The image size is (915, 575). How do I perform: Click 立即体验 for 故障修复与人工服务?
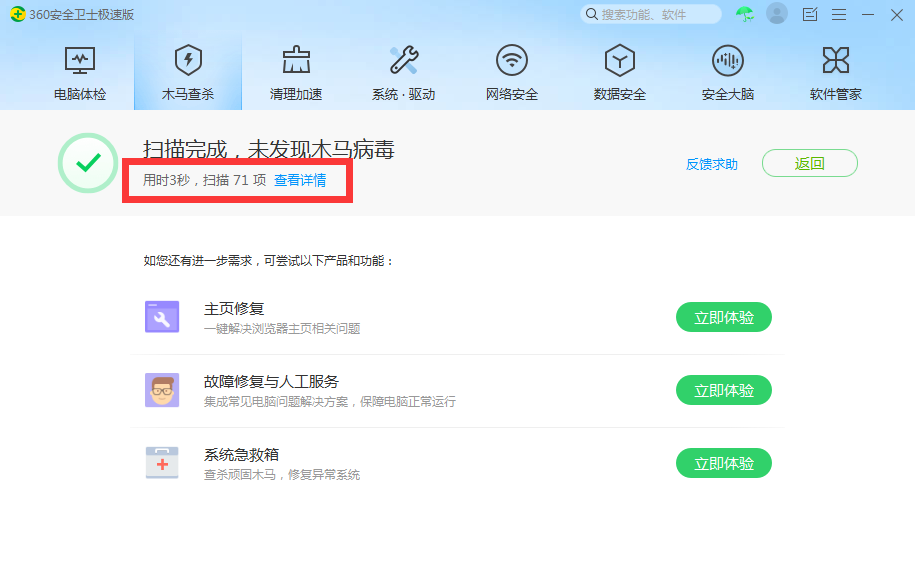724,390
